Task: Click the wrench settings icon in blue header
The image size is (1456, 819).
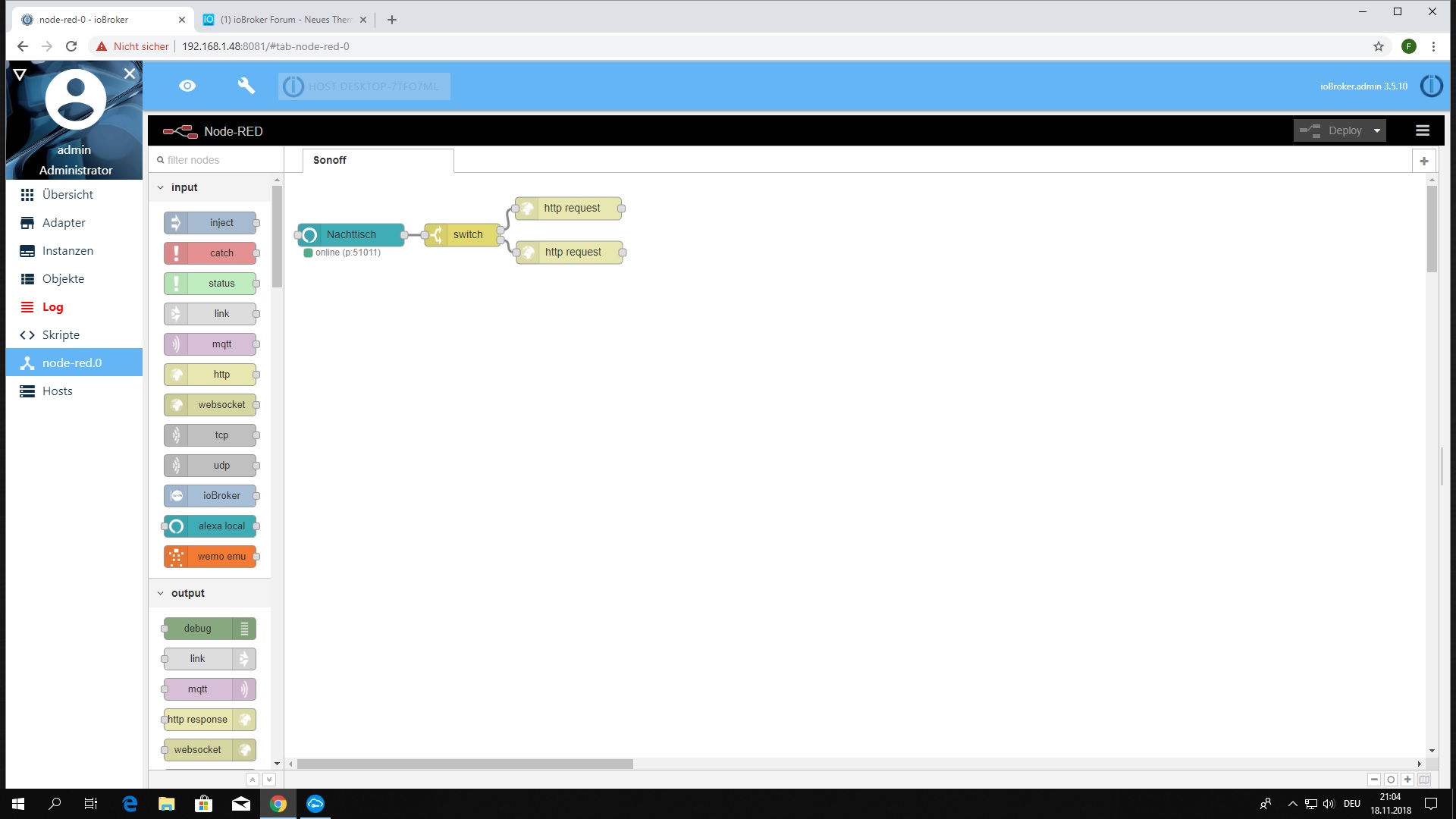Action: (x=246, y=86)
